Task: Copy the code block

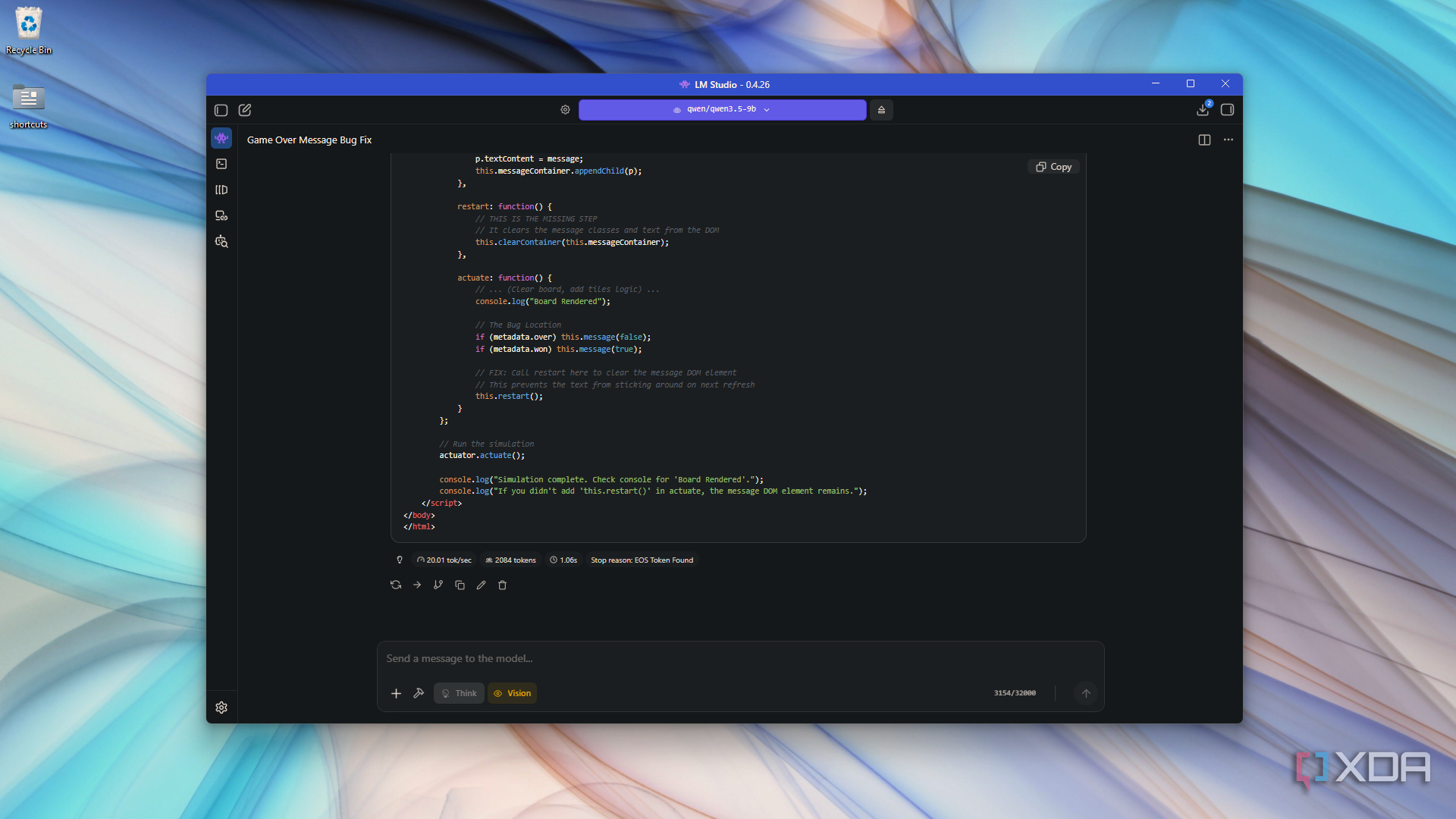Action: click(1053, 167)
